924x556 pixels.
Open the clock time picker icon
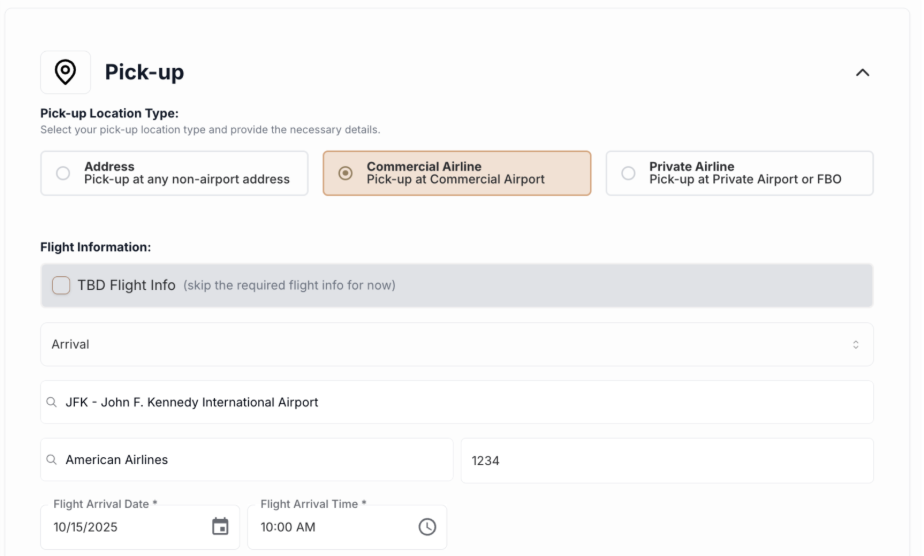(x=427, y=527)
